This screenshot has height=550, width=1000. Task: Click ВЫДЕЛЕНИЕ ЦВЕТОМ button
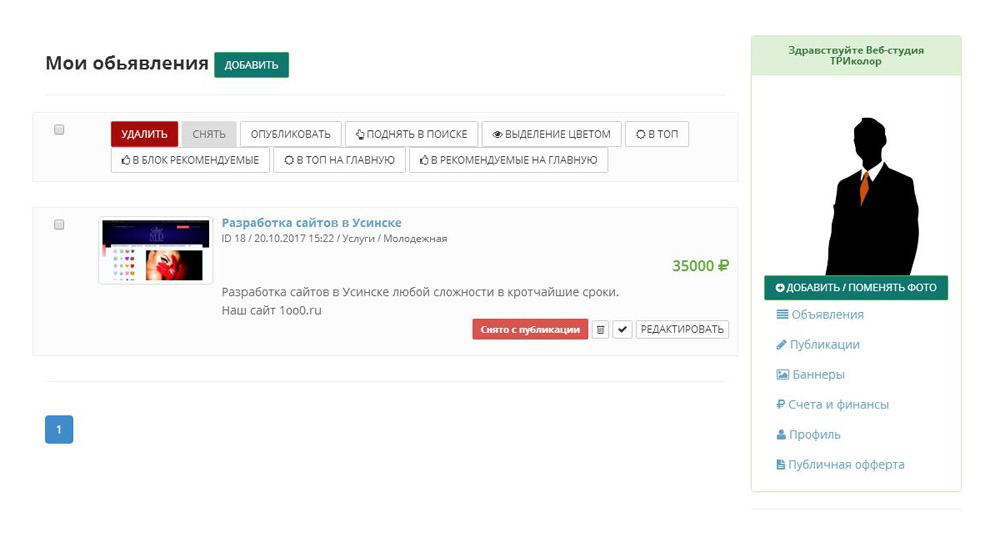pyautogui.click(x=552, y=134)
